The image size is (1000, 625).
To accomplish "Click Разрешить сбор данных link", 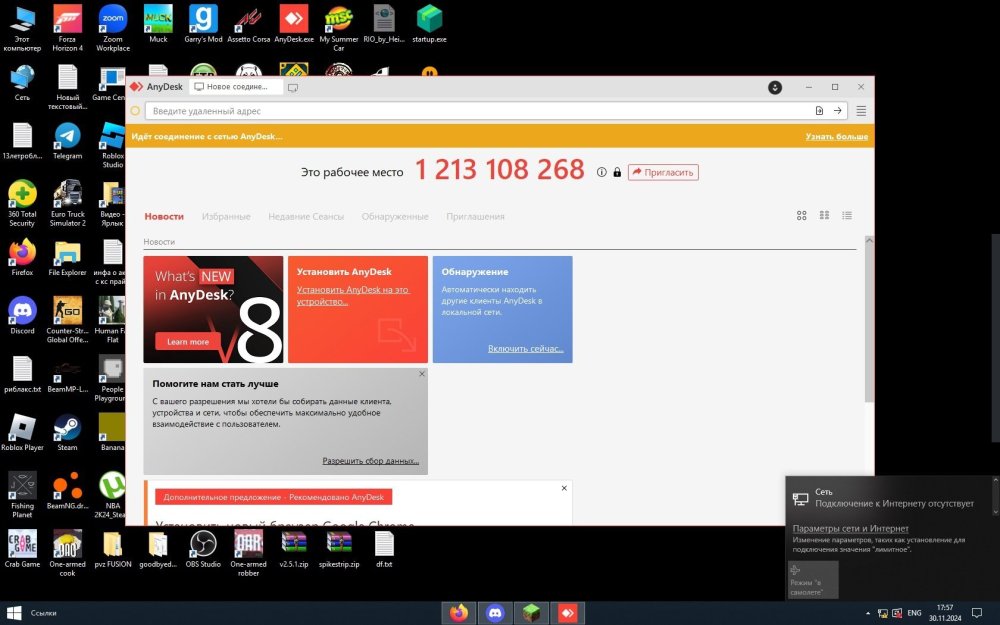I will coord(371,460).
